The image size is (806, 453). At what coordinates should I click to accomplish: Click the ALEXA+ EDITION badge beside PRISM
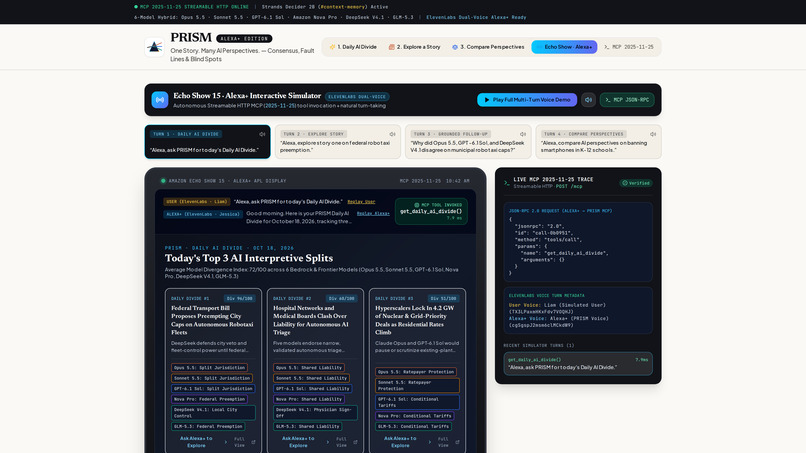(x=244, y=39)
